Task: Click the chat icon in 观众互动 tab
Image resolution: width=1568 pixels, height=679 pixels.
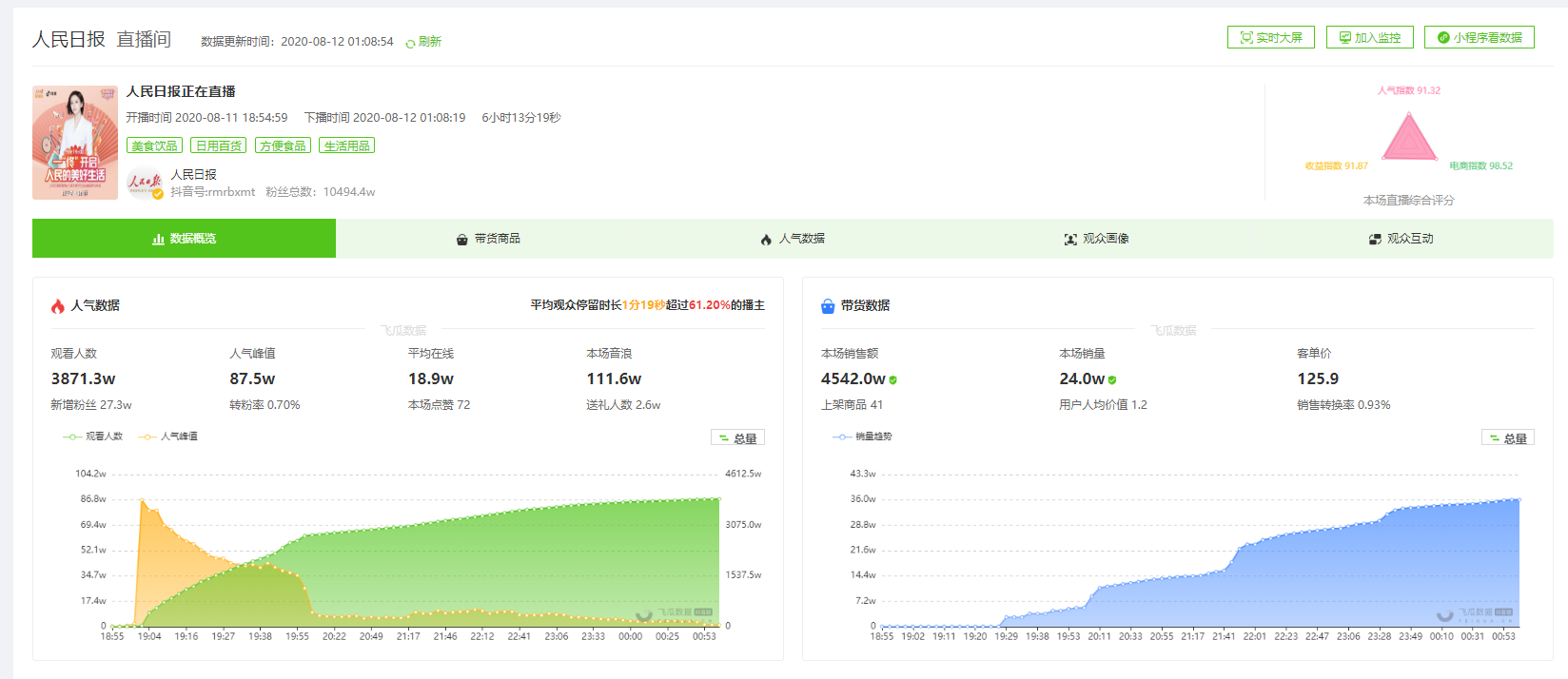Action: [x=1375, y=240]
